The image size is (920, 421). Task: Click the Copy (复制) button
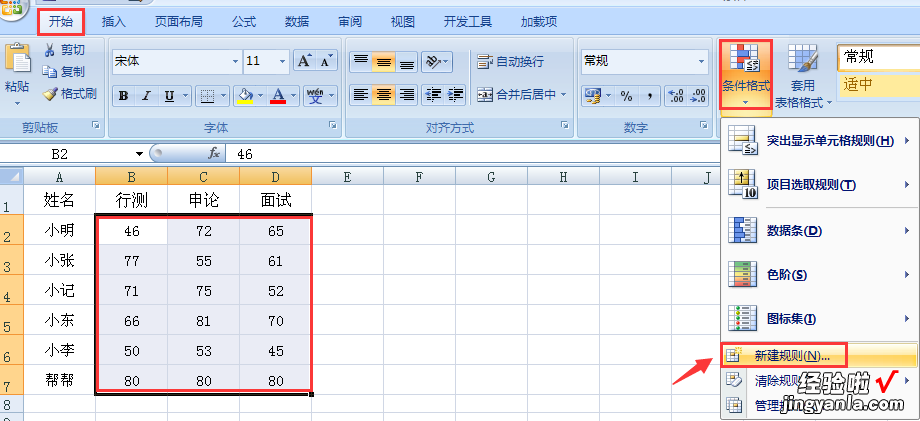(65, 72)
